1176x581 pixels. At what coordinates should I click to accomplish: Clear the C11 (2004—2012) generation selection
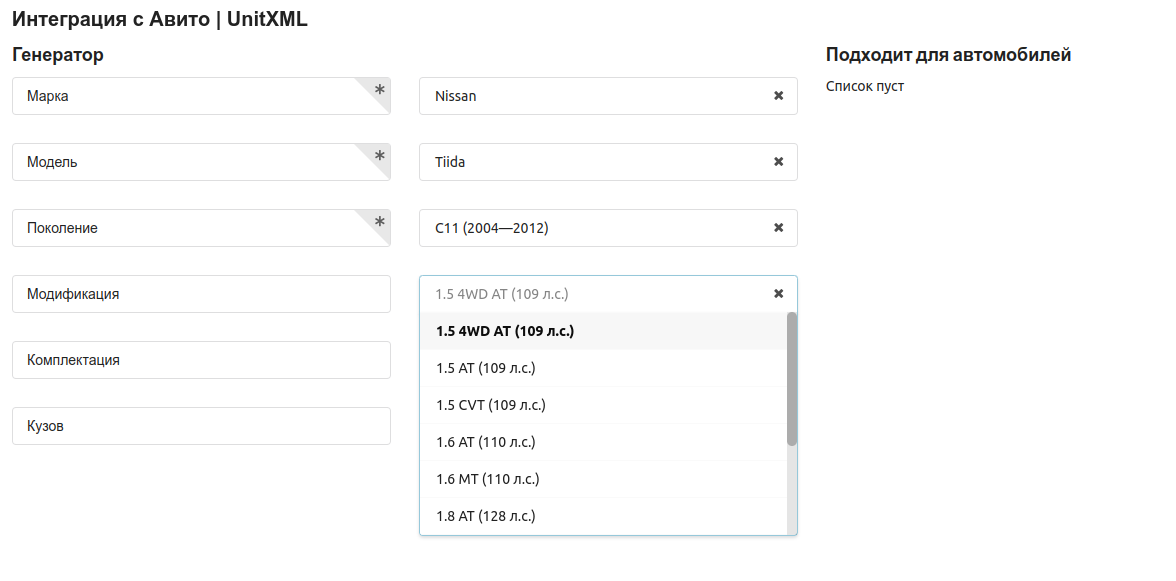tap(778, 228)
